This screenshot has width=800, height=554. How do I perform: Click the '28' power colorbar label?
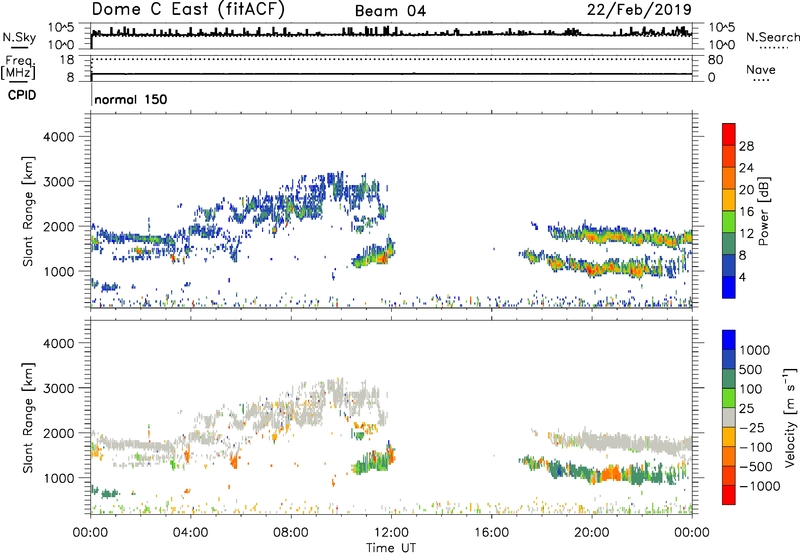coord(746,146)
